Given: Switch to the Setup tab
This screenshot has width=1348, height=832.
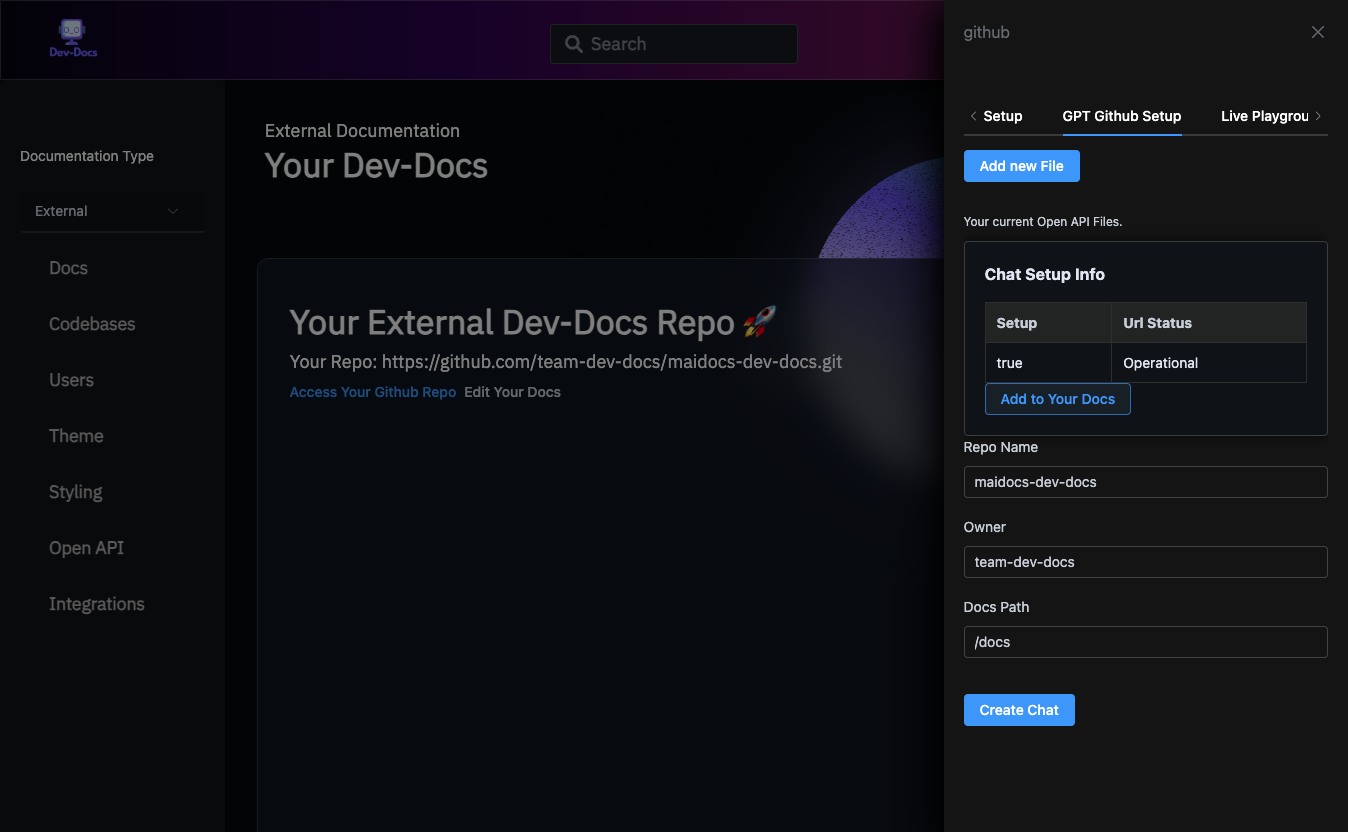Looking at the screenshot, I should pyautogui.click(x=1003, y=116).
